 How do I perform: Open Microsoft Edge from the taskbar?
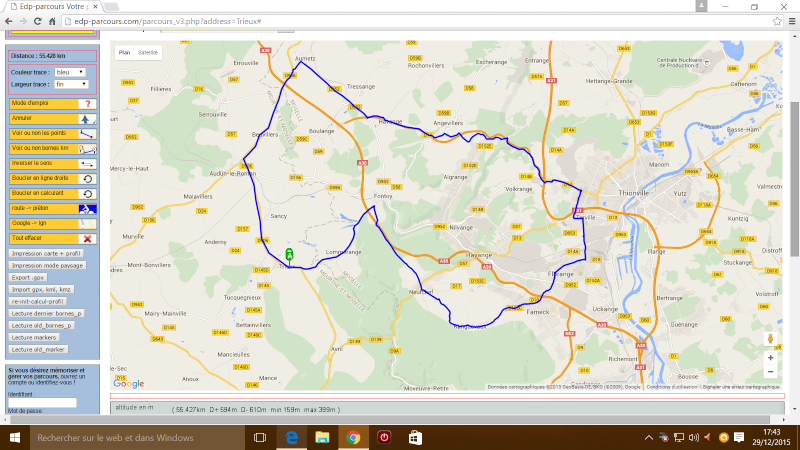[x=291, y=438]
